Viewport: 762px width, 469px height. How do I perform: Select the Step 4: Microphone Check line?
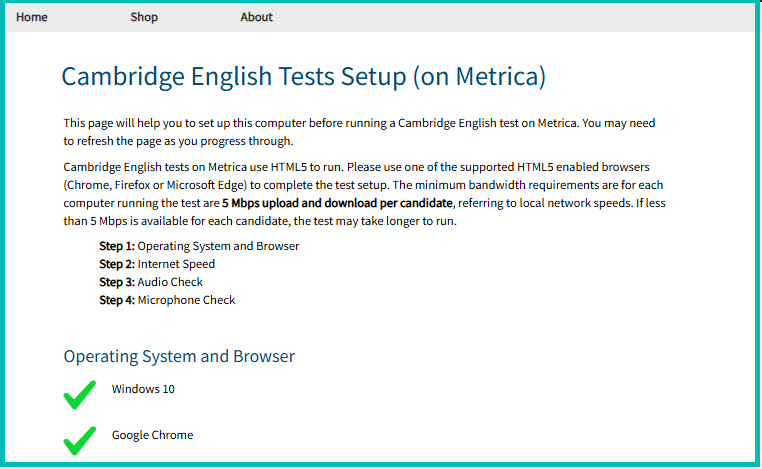pyautogui.click(x=167, y=300)
